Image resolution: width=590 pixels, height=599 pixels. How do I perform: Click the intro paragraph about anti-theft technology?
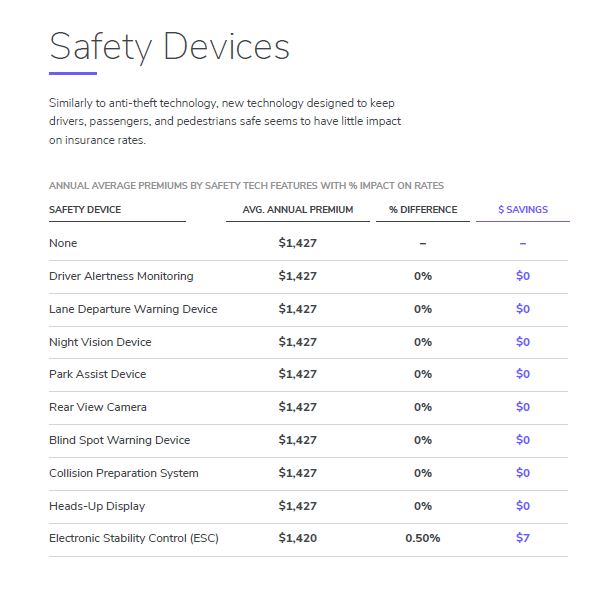[225, 121]
